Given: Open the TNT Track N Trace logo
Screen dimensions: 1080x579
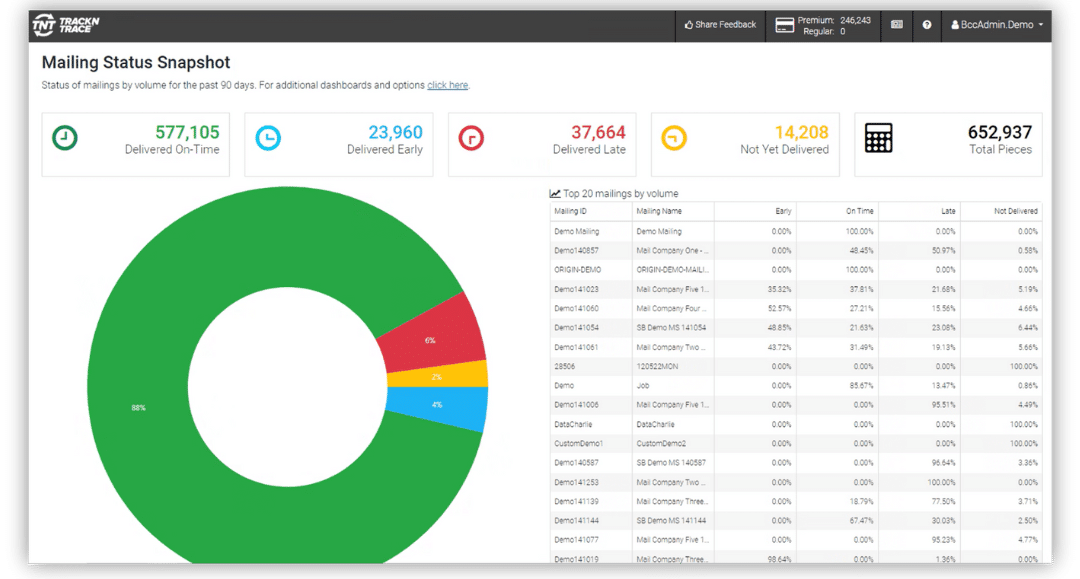Looking at the screenshot, I should coord(64,24).
